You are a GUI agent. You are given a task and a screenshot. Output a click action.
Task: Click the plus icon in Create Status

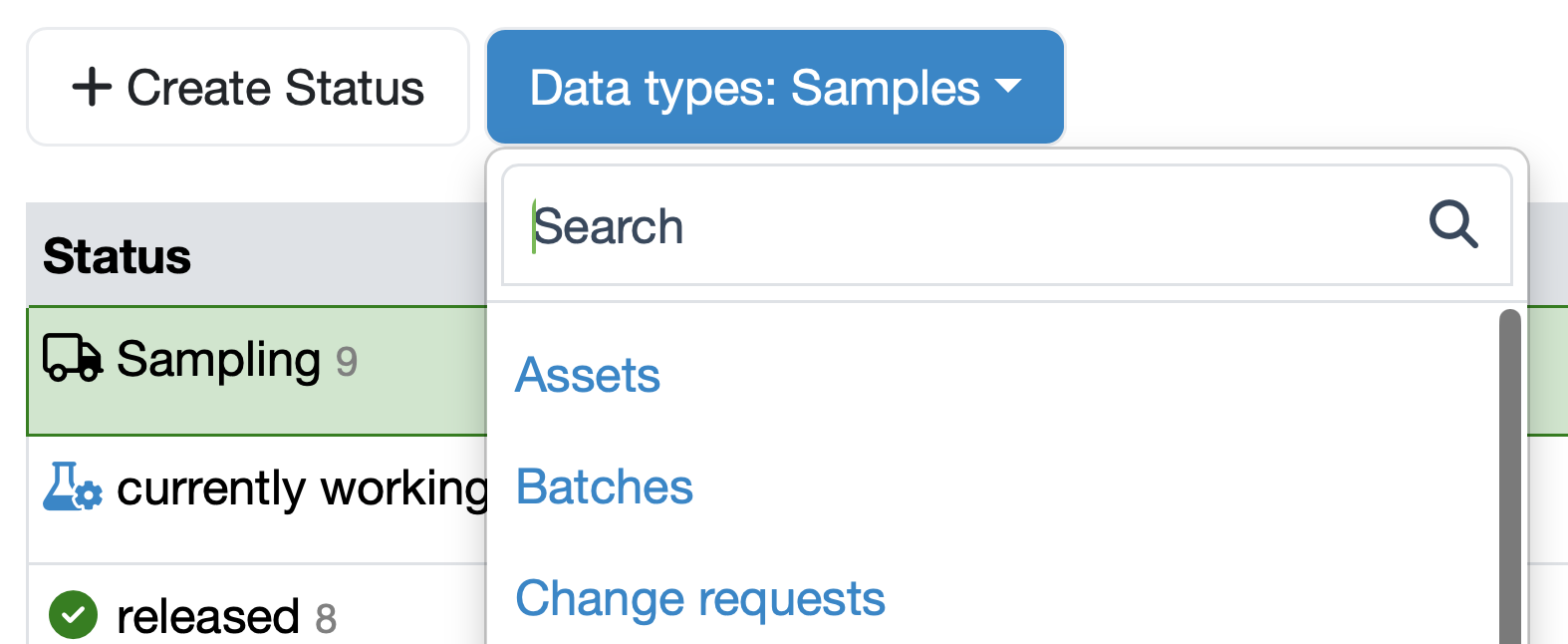coord(92,87)
